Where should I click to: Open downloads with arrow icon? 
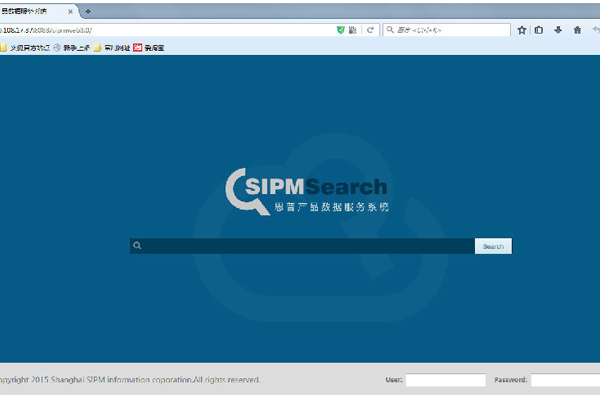[x=558, y=30]
